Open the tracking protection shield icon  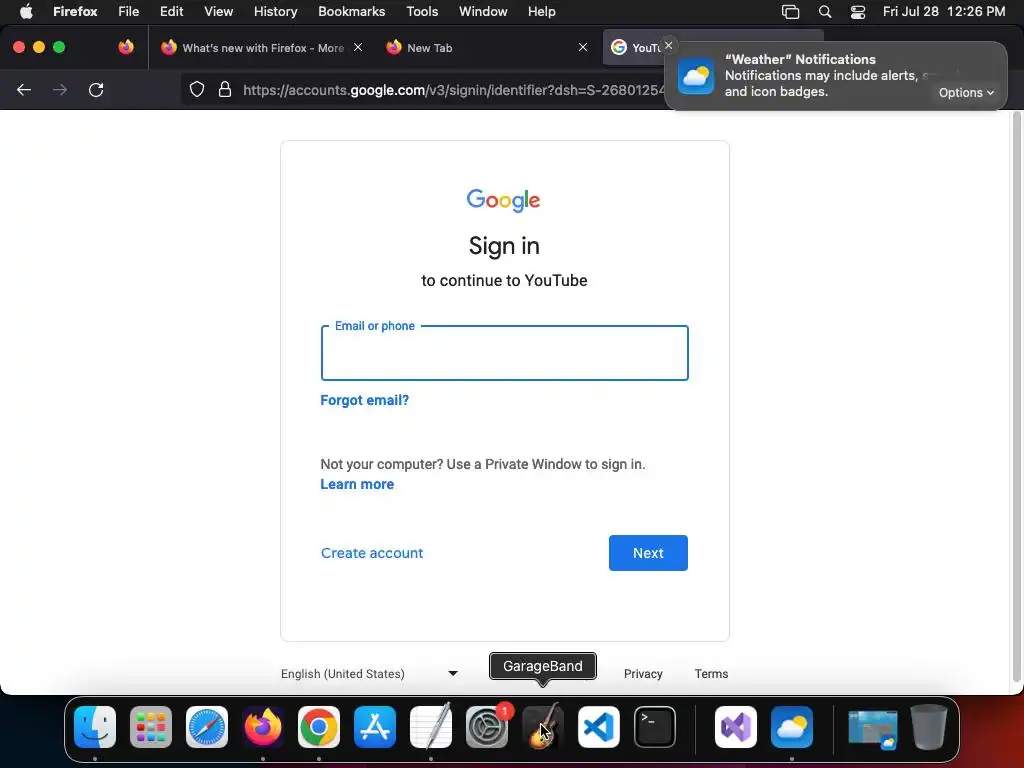197,89
